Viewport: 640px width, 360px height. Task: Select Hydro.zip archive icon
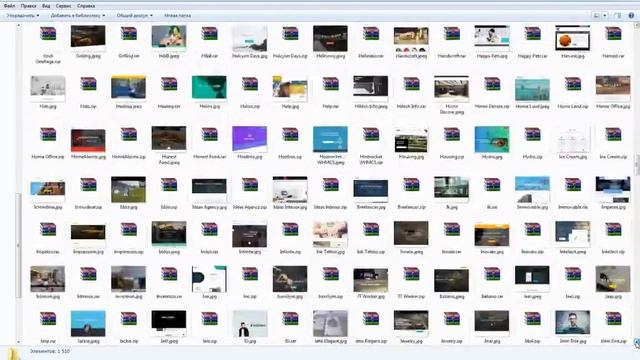tap(532, 135)
